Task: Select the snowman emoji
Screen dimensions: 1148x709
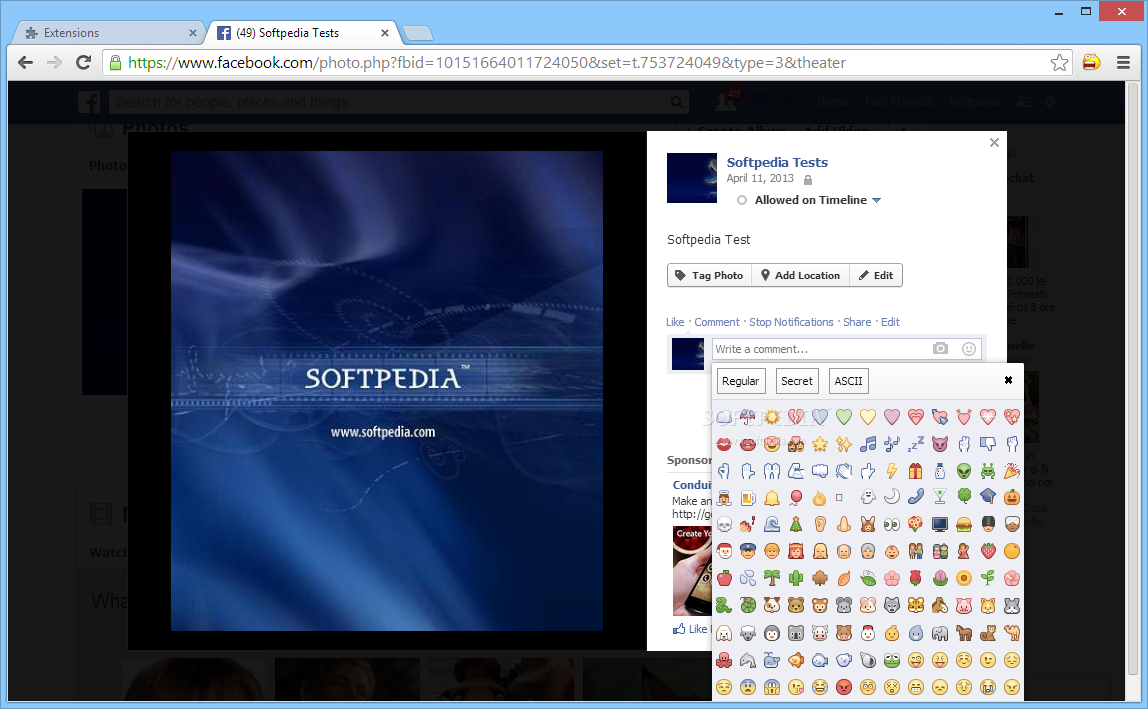Action: (x=940, y=471)
